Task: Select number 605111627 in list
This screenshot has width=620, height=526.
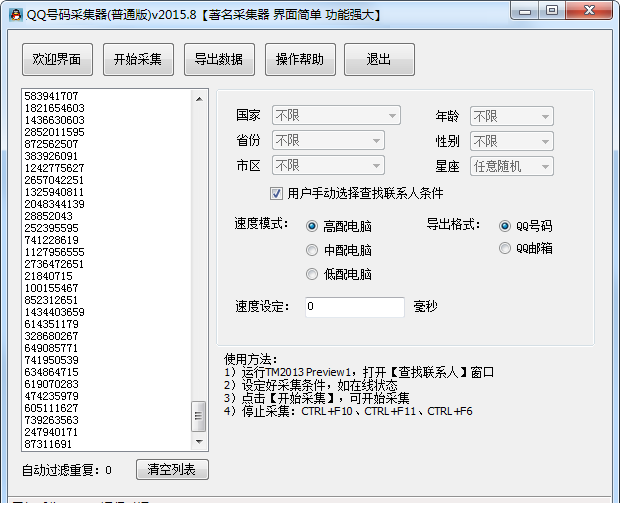Action: (51, 408)
